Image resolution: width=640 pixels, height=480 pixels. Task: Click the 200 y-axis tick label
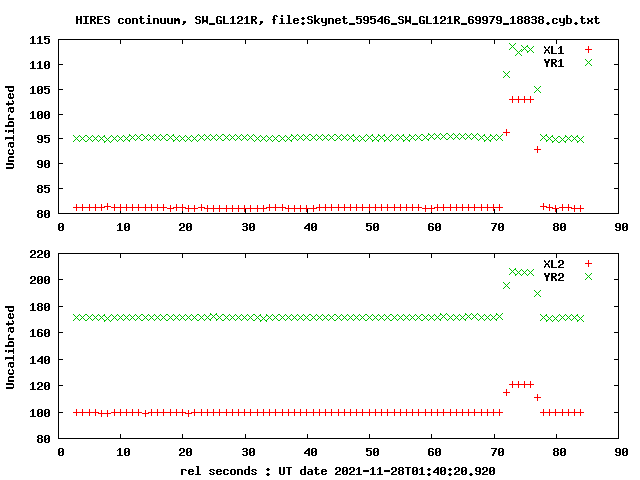click(40, 280)
